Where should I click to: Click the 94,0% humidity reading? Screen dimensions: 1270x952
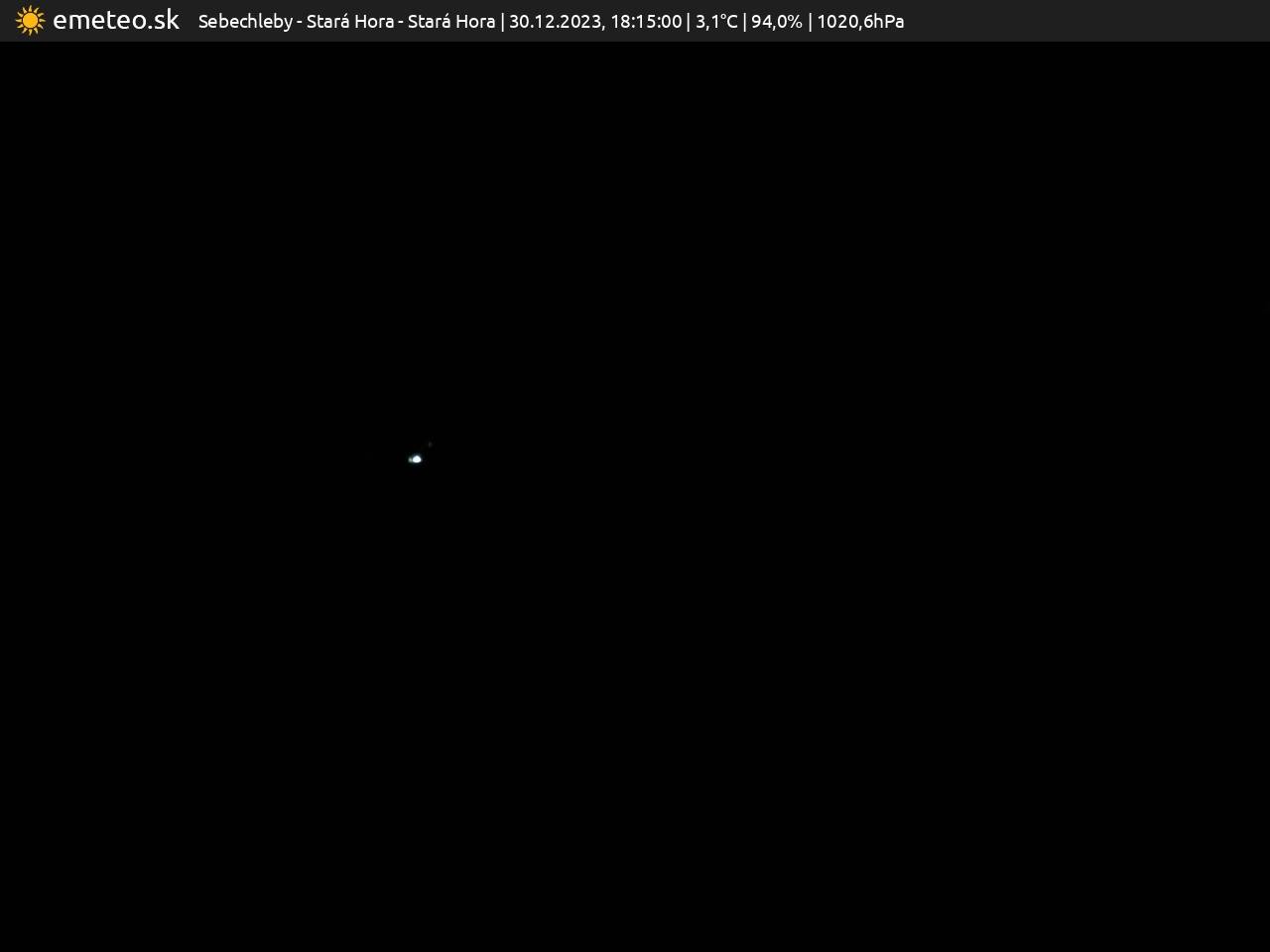coord(776,22)
